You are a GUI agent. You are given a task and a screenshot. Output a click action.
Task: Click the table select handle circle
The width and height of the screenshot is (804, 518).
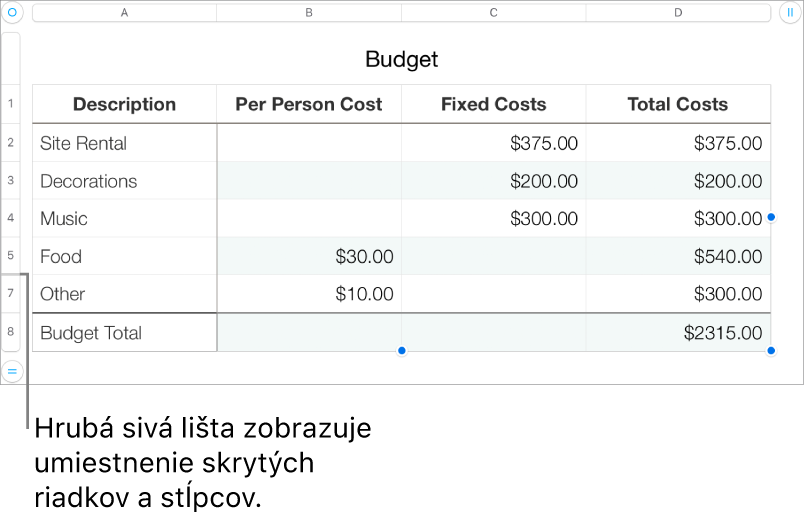click(x=12, y=13)
